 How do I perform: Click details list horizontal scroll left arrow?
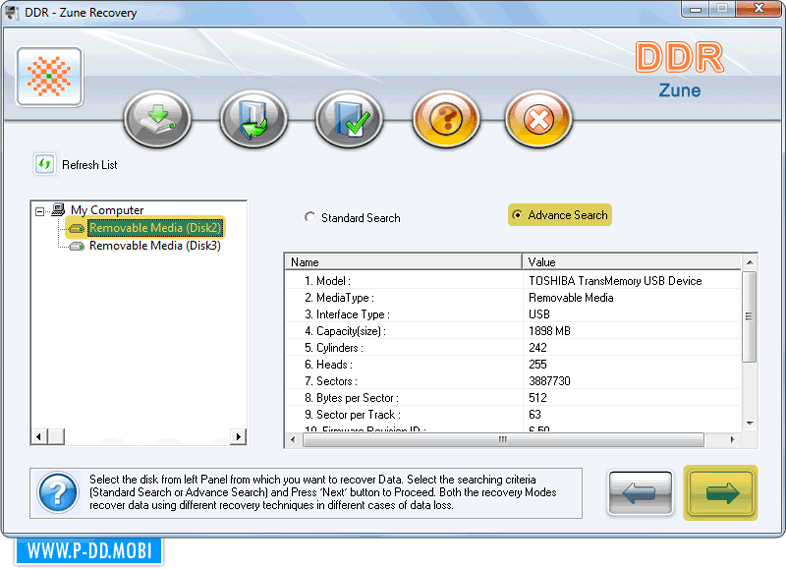point(293,440)
